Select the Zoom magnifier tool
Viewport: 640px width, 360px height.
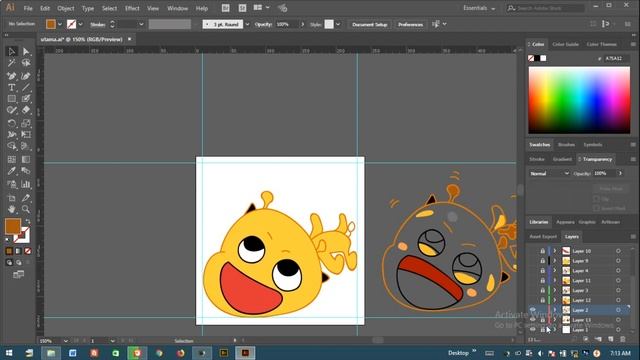(x=26, y=209)
